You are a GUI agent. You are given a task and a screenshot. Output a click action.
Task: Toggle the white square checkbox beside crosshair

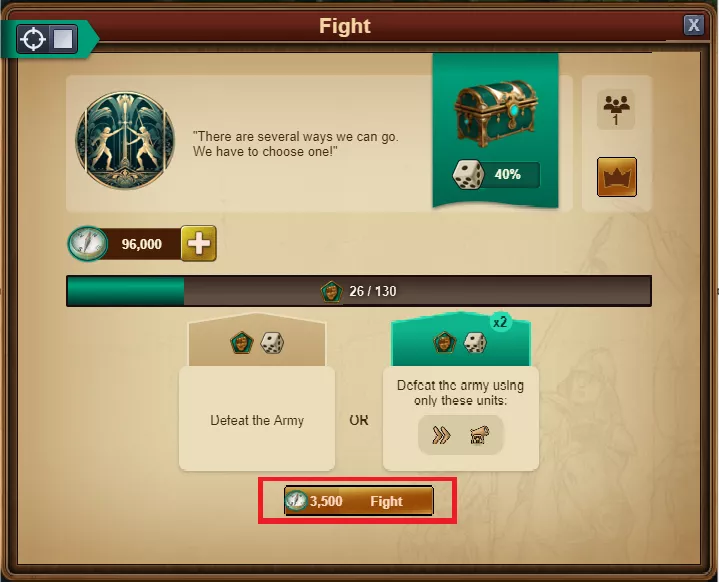63,39
